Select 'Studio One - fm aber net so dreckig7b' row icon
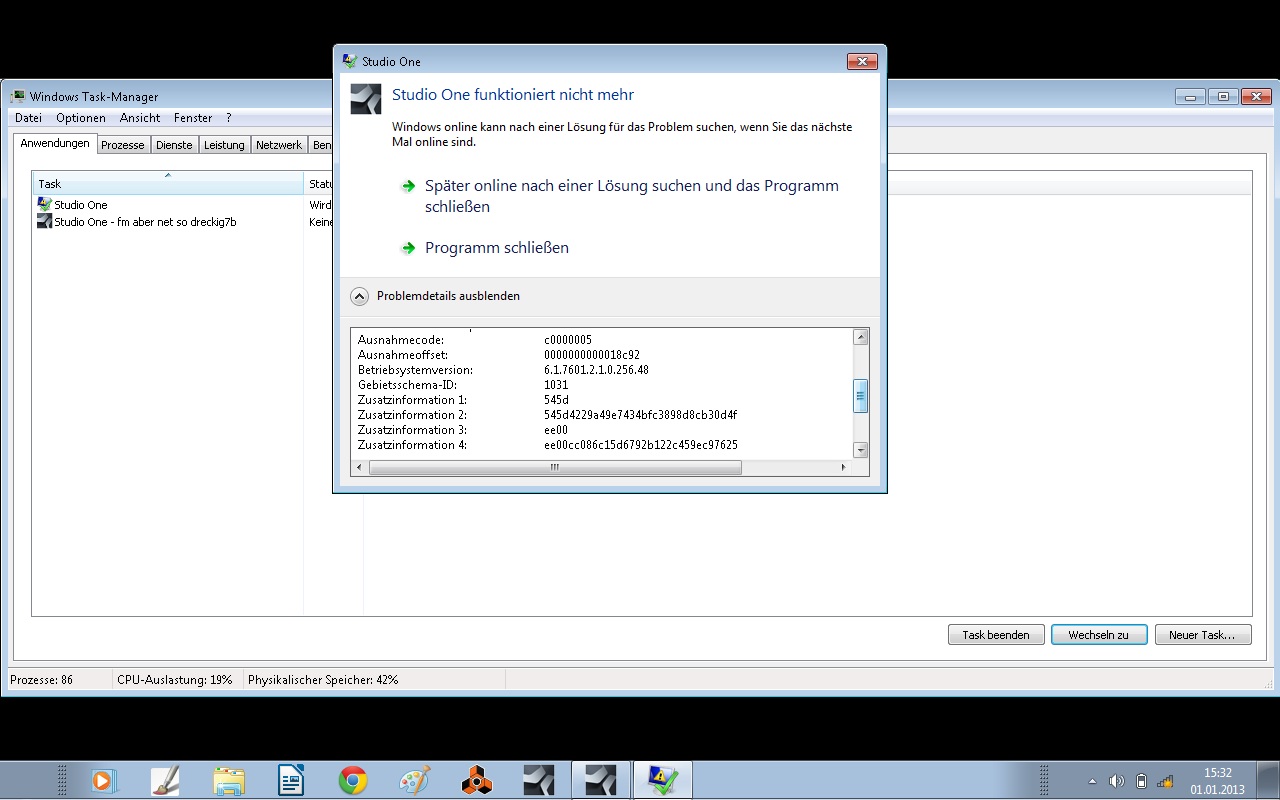 coord(44,221)
